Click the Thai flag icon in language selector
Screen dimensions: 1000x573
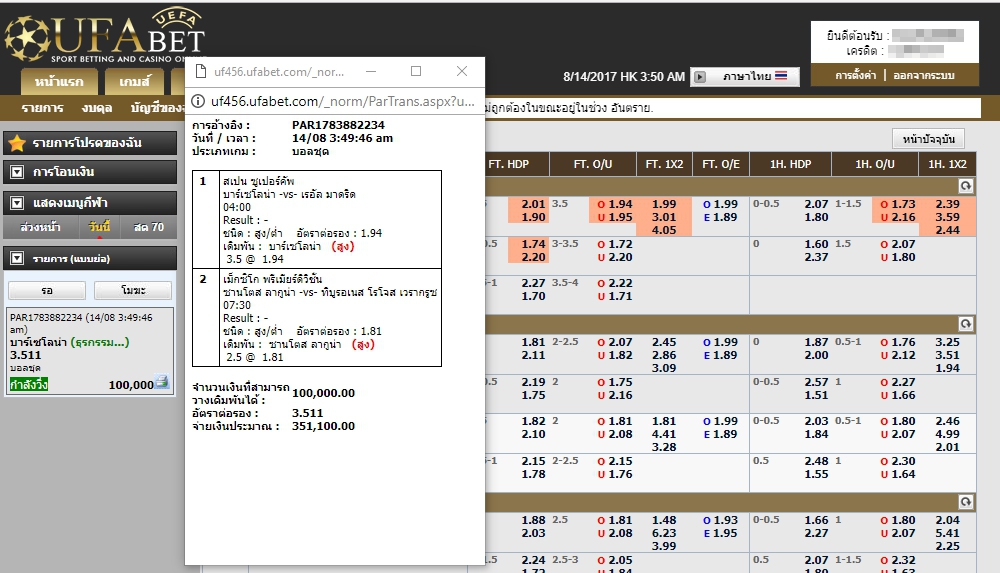click(x=781, y=76)
